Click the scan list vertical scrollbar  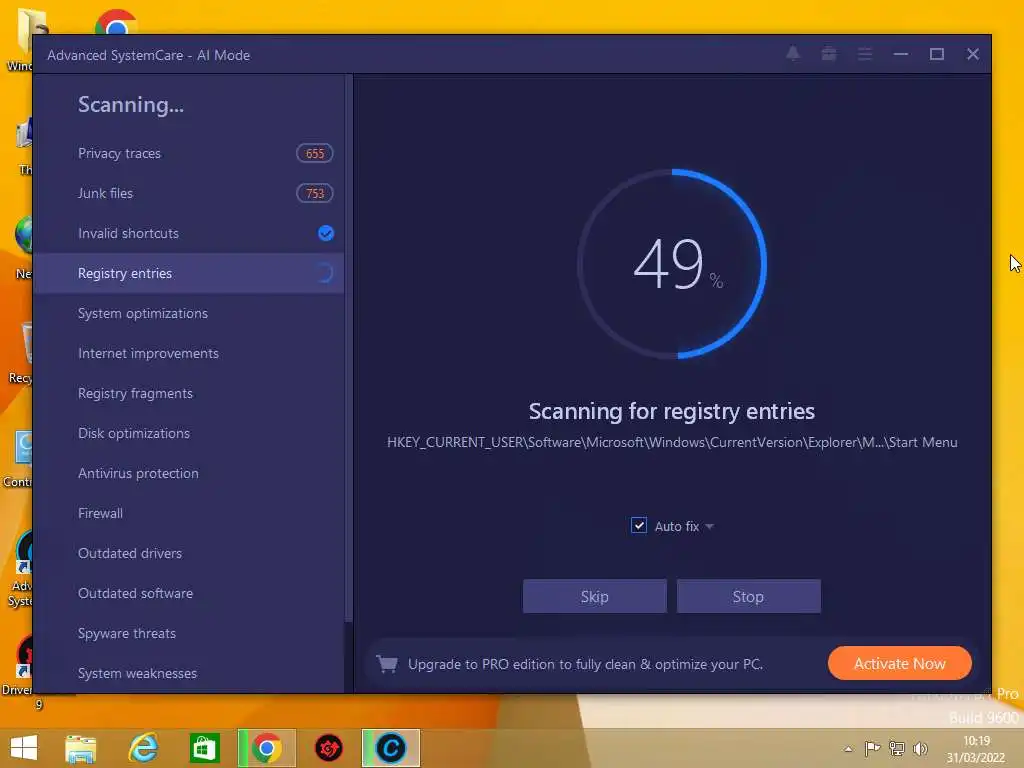(x=349, y=348)
